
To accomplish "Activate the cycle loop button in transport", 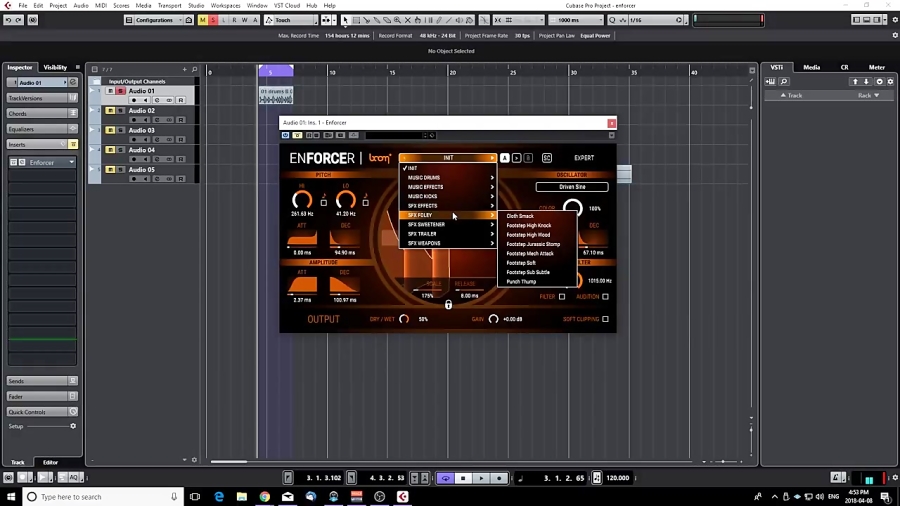I will pyautogui.click(x=446, y=478).
